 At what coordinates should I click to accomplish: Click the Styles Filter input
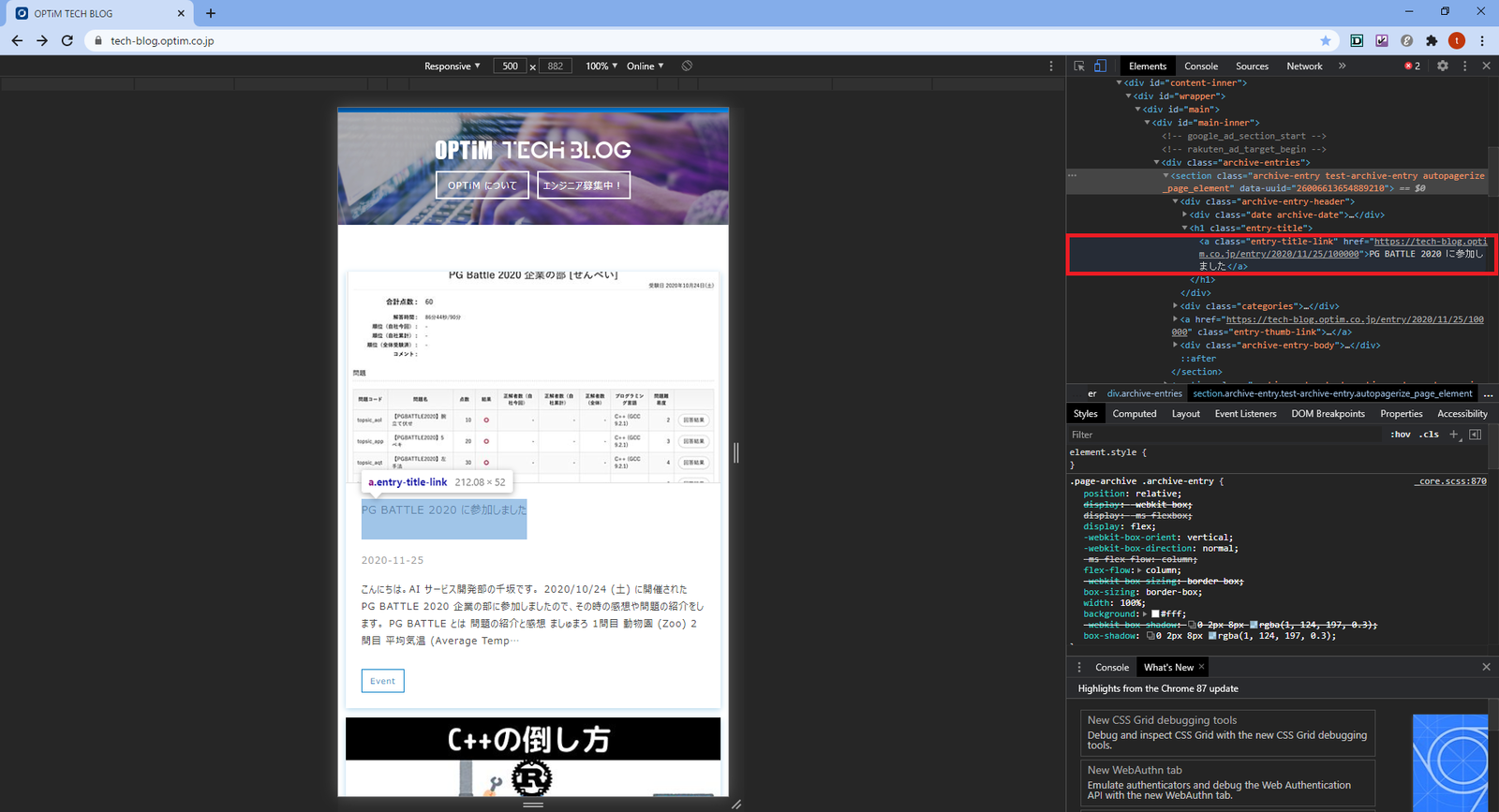(1224, 435)
